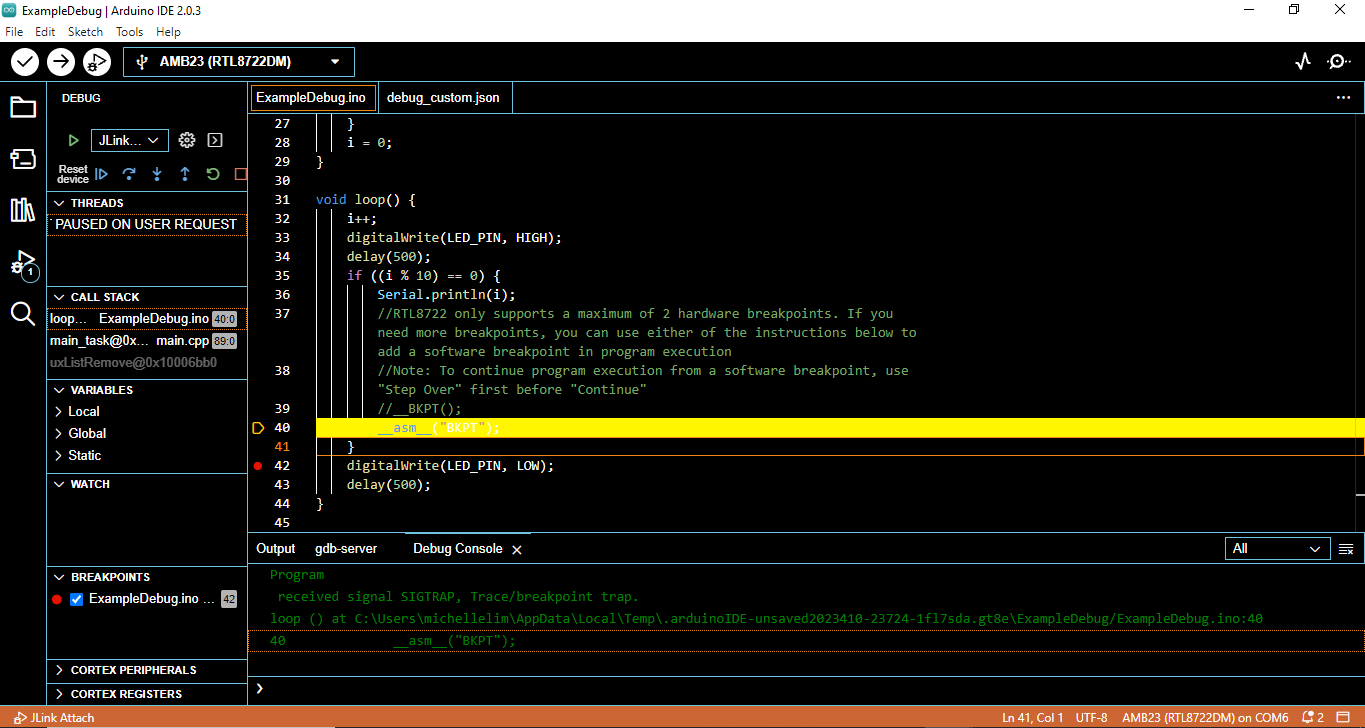This screenshot has width=1365, height=728.
Task: Toggle the breakpoint on line 42
Action: point(258,465)
